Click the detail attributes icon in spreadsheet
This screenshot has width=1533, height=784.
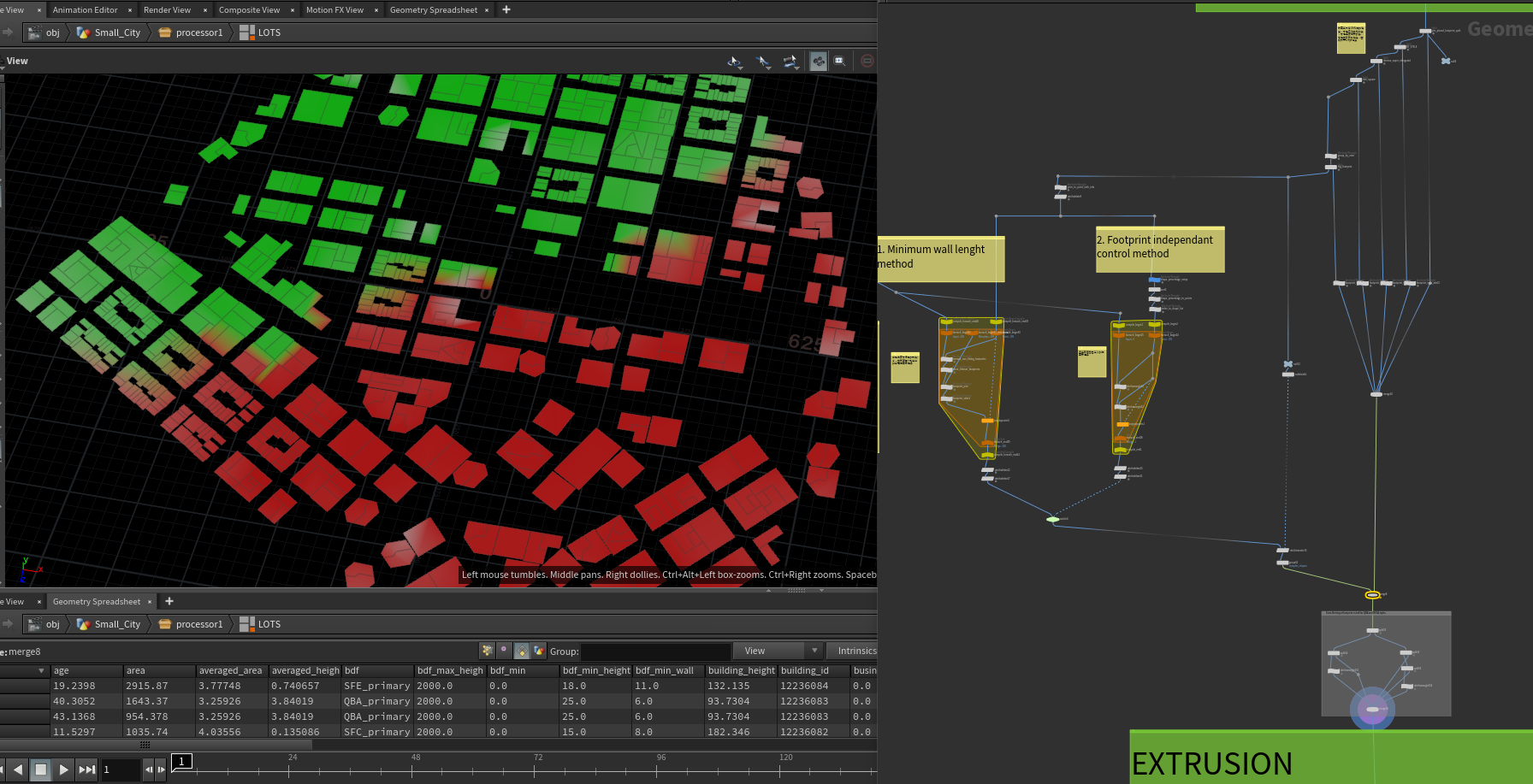pos(539,651)
